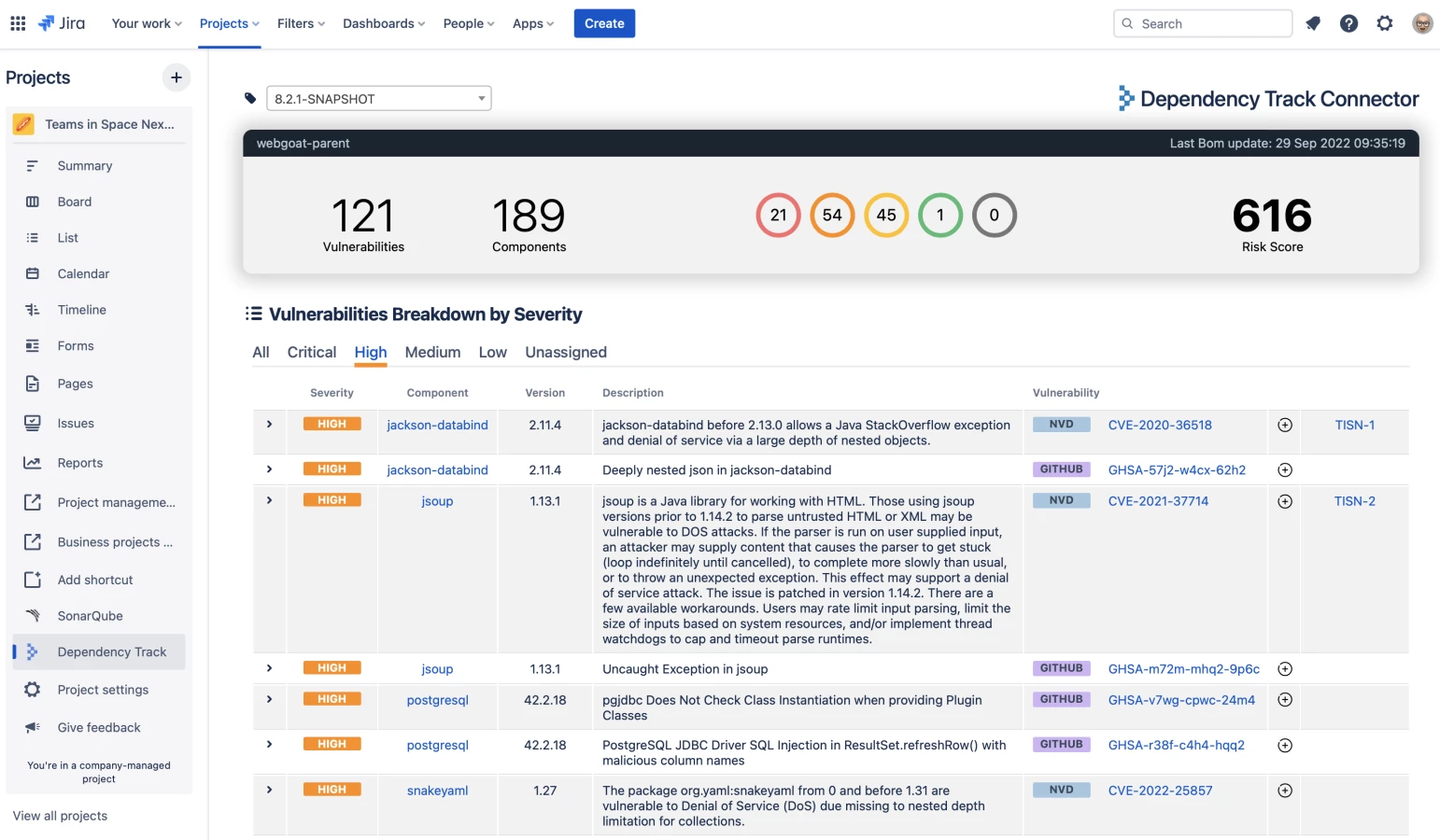1440x840 pixels.
Task: Open the Projects menu in top bar
Action: click(x=230, y=23)
